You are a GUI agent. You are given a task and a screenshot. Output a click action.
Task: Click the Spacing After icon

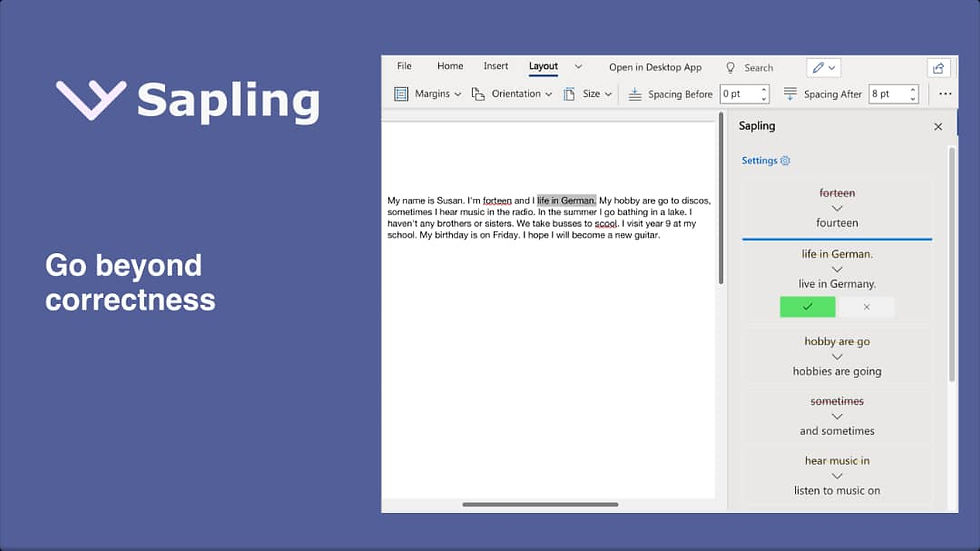click(790, 94)
